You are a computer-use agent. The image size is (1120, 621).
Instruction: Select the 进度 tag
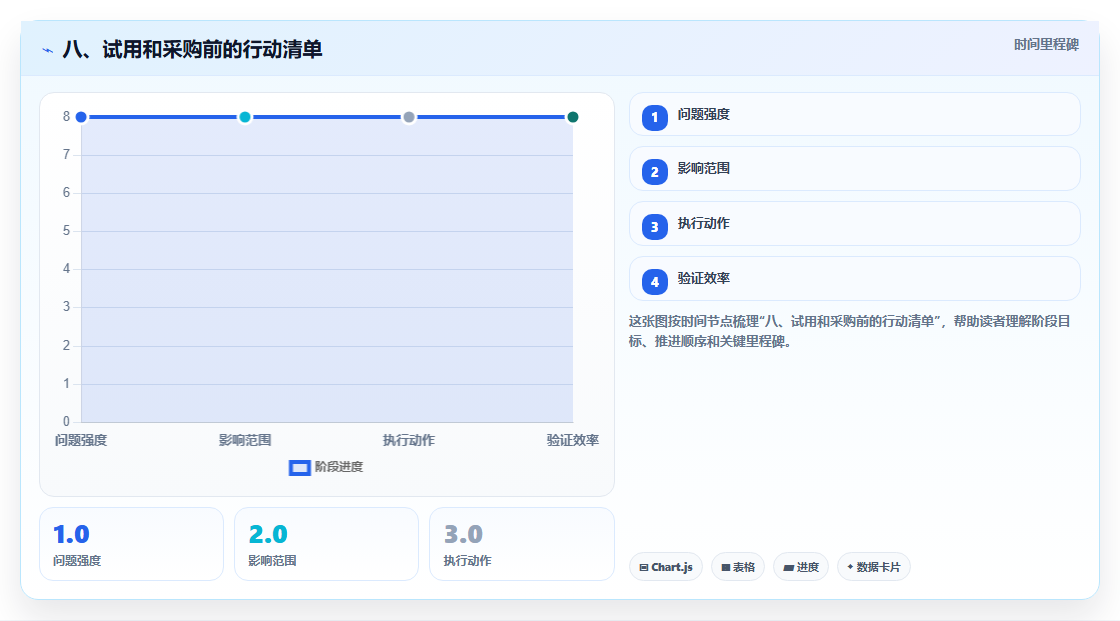click(x=801, y=567)
